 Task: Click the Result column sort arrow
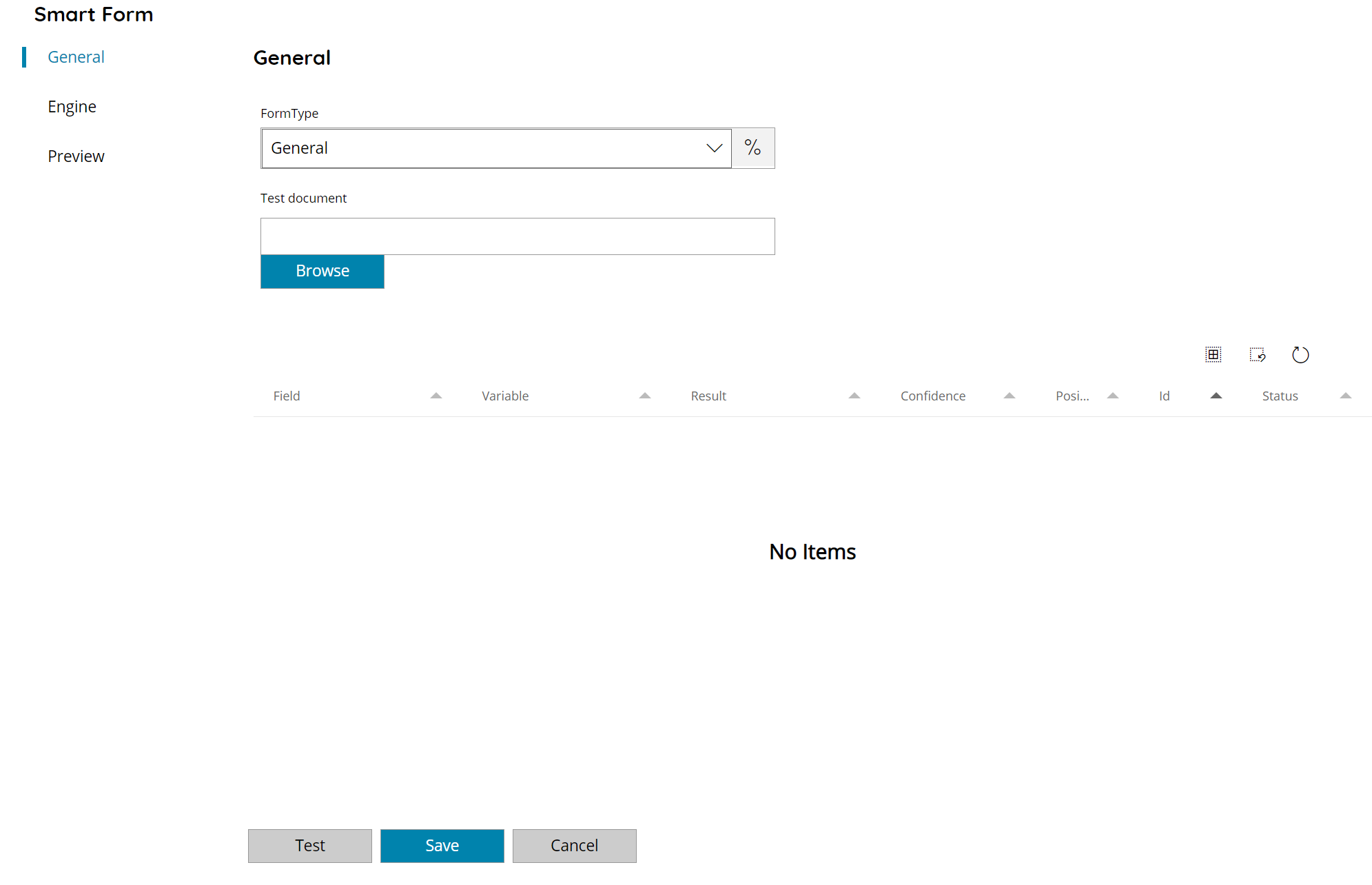tap(854, 396)
